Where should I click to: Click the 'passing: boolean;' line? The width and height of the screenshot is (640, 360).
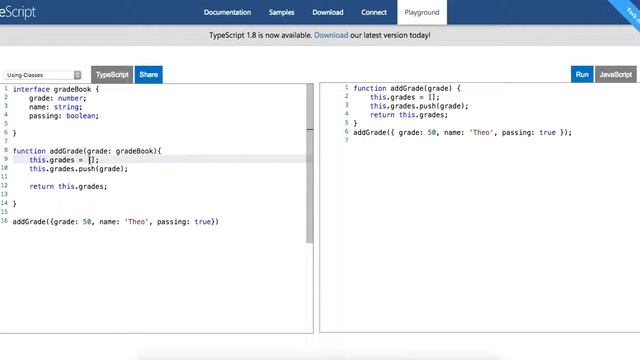(x=64, y=116)
